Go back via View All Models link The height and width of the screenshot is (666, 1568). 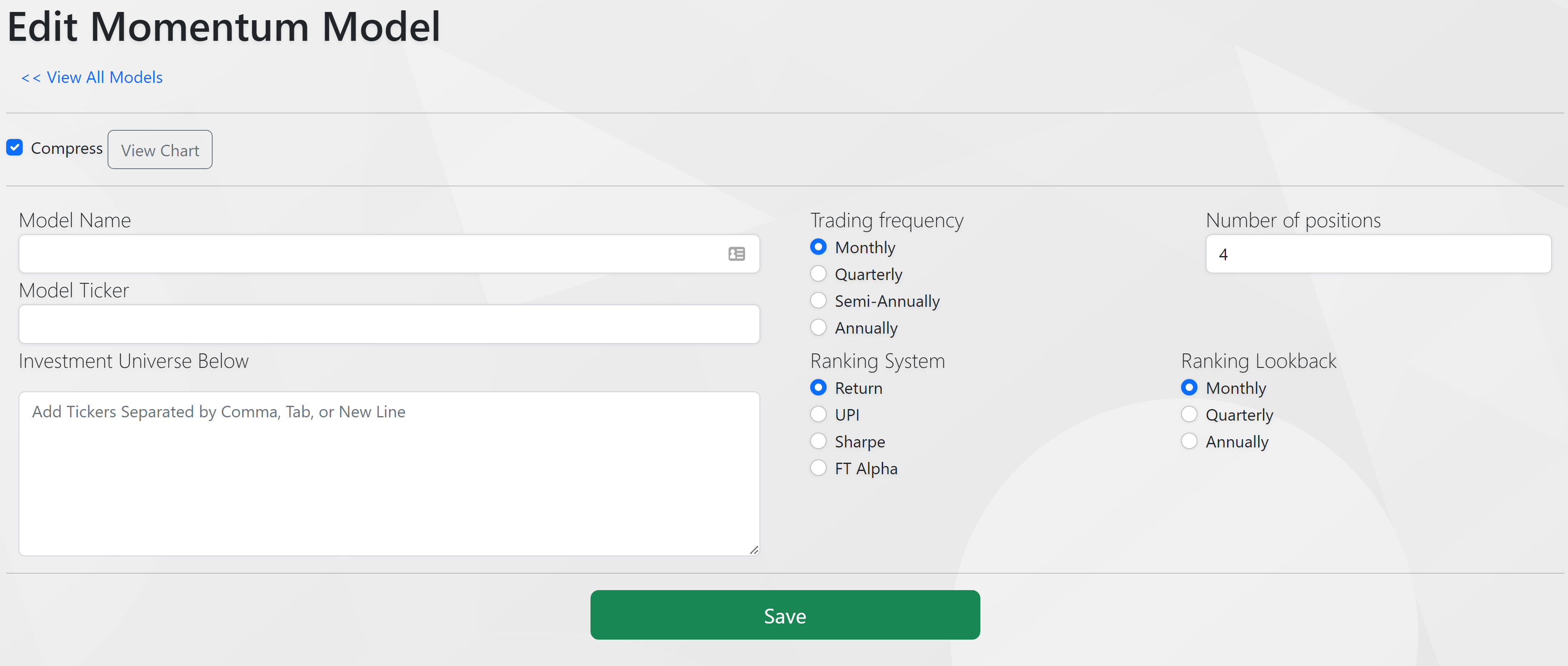(92, 78)
